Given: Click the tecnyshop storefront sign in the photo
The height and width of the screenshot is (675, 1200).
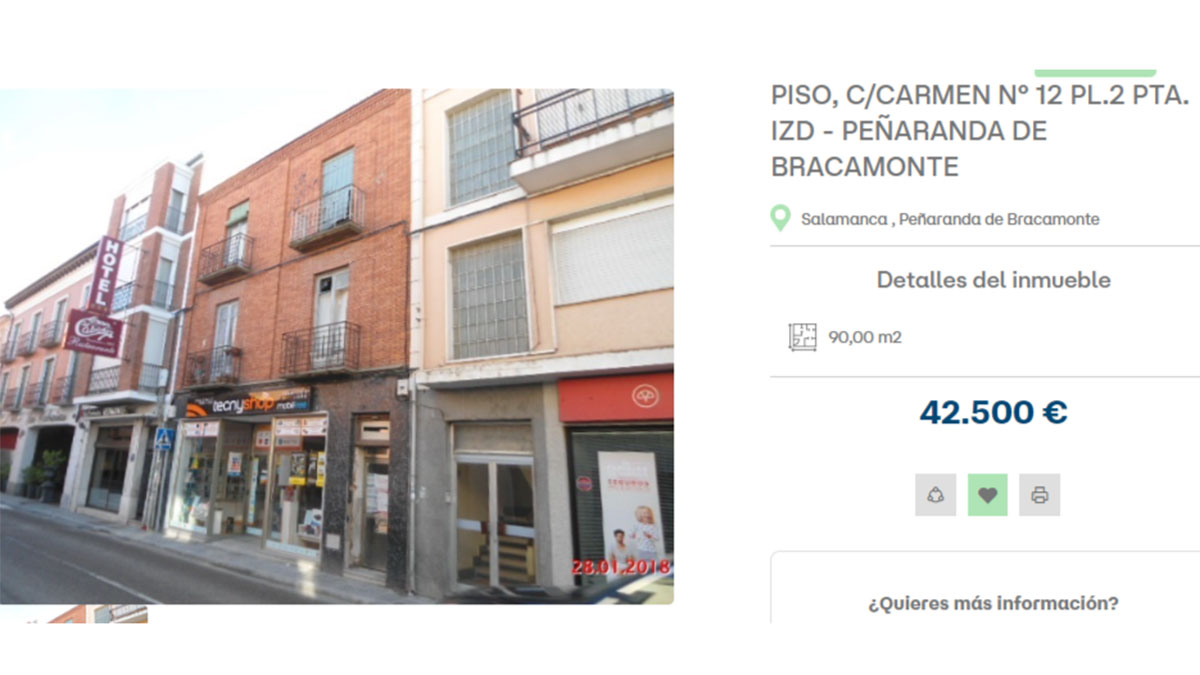Looking at the screenshot, I should click(x=249, y=403).
